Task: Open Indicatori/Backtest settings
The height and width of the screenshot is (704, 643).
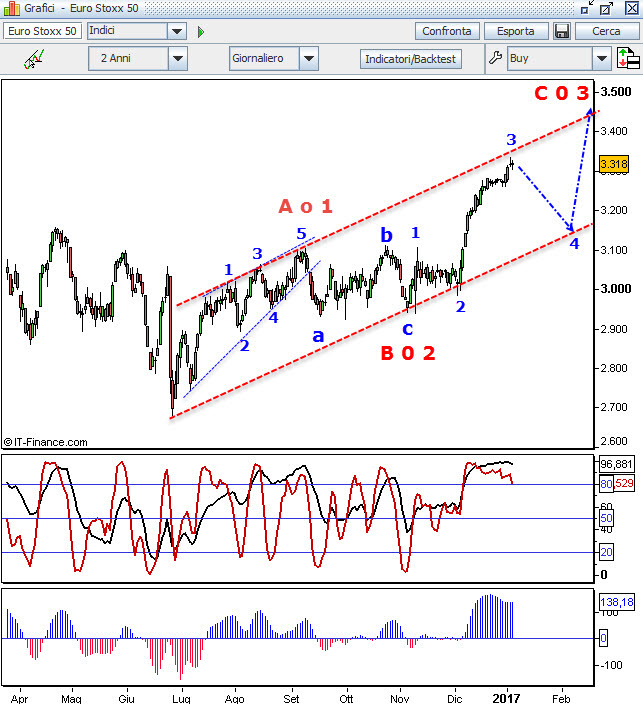Action: pos(410,59)
